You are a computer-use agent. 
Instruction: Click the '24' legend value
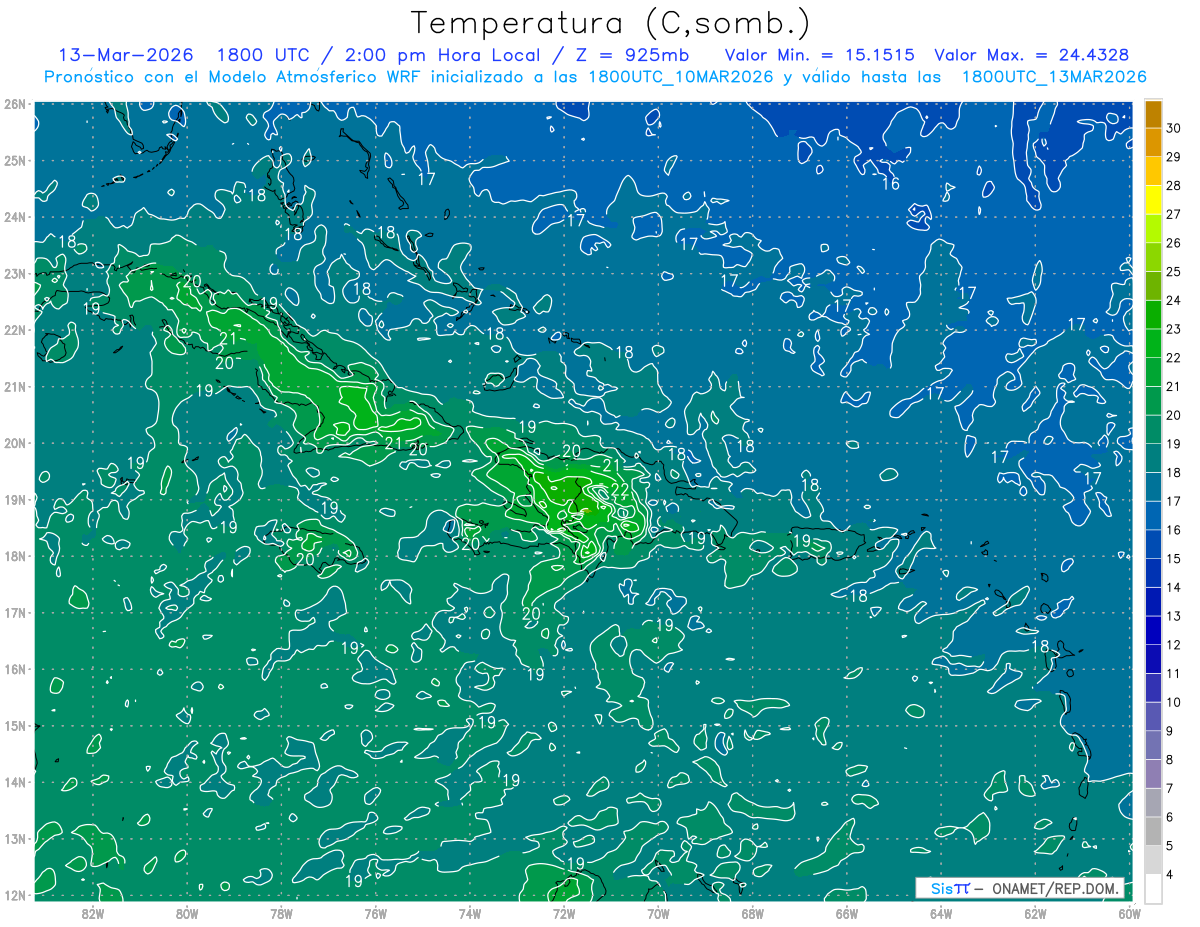click(1174, 300)
